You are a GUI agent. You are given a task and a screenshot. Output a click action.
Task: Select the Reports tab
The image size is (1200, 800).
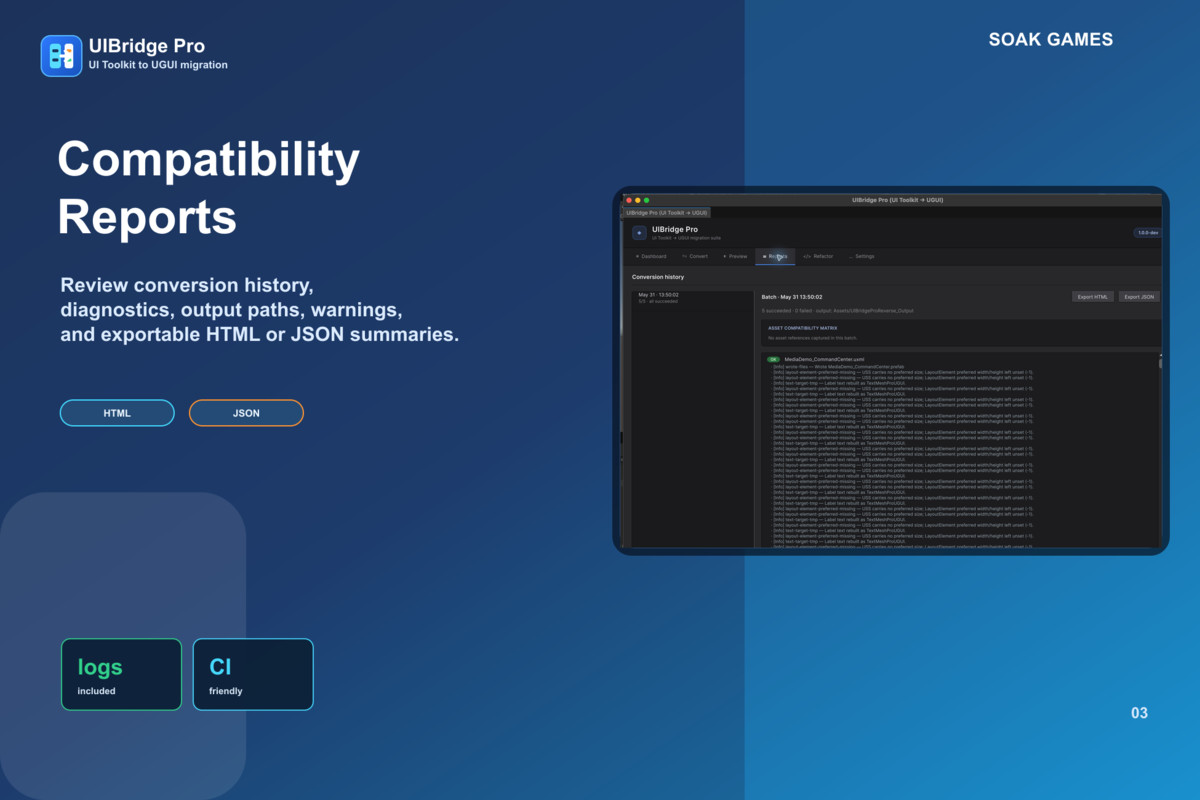[775, 256]
